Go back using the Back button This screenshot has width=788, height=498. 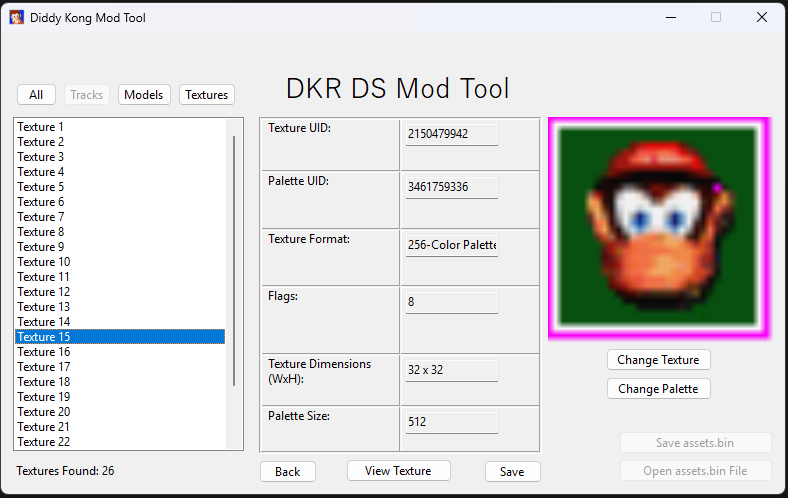(x=288, y=472)
